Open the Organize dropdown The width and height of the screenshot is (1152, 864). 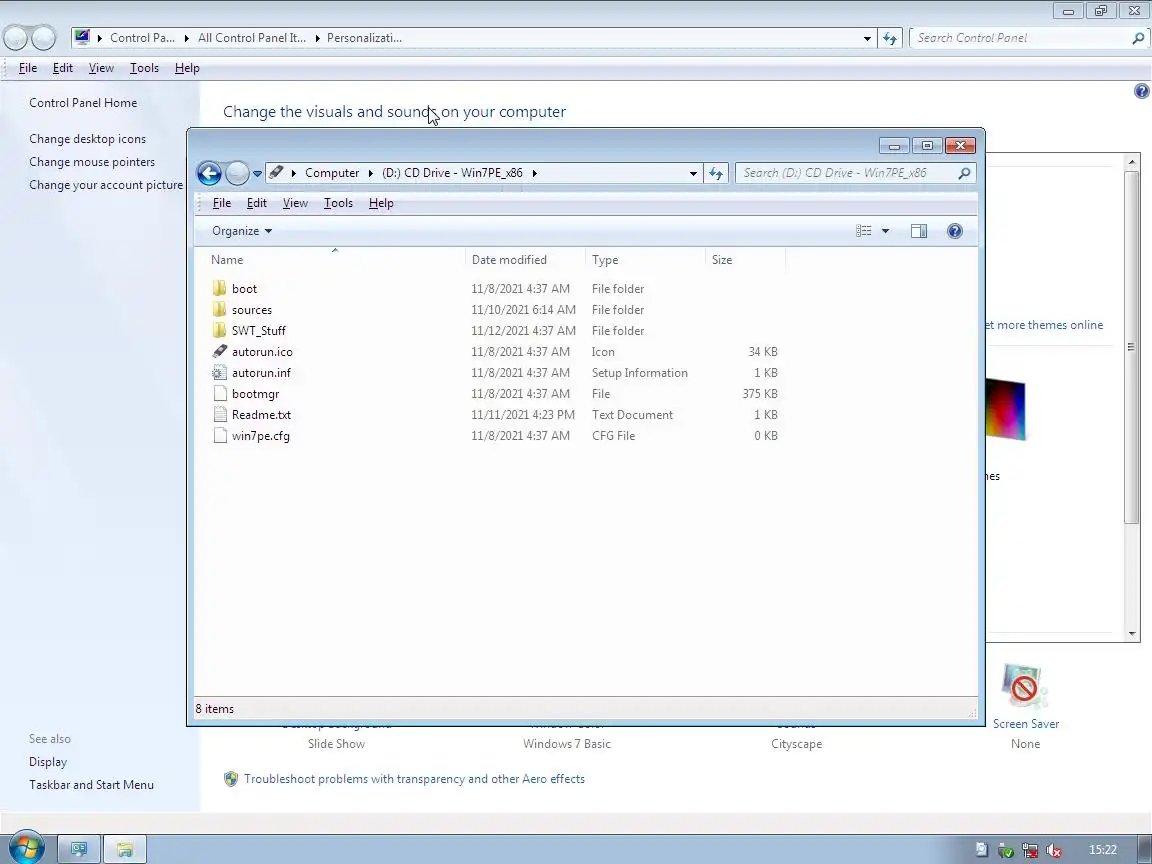pos(242,231)
